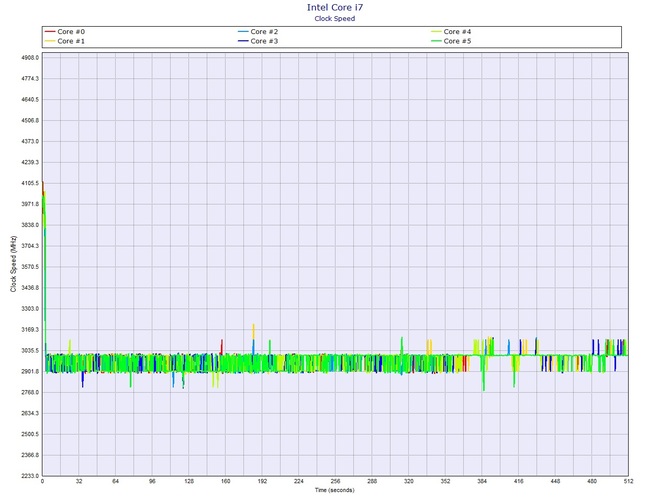Click the Core #5 legend entry
Screen dimensions: 670x502
click(451, 41)
